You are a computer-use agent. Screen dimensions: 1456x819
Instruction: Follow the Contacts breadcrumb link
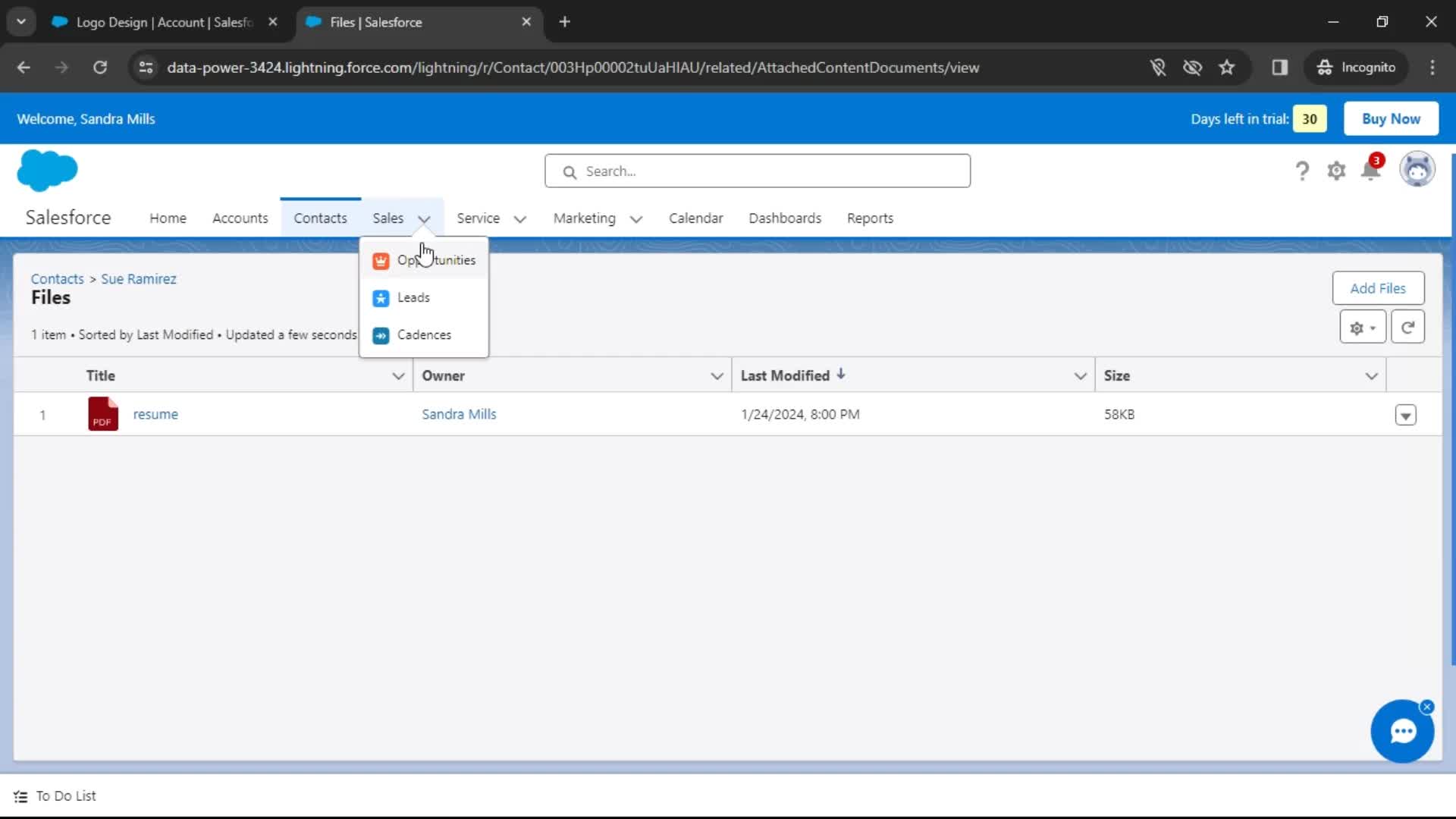click(58, 279)
